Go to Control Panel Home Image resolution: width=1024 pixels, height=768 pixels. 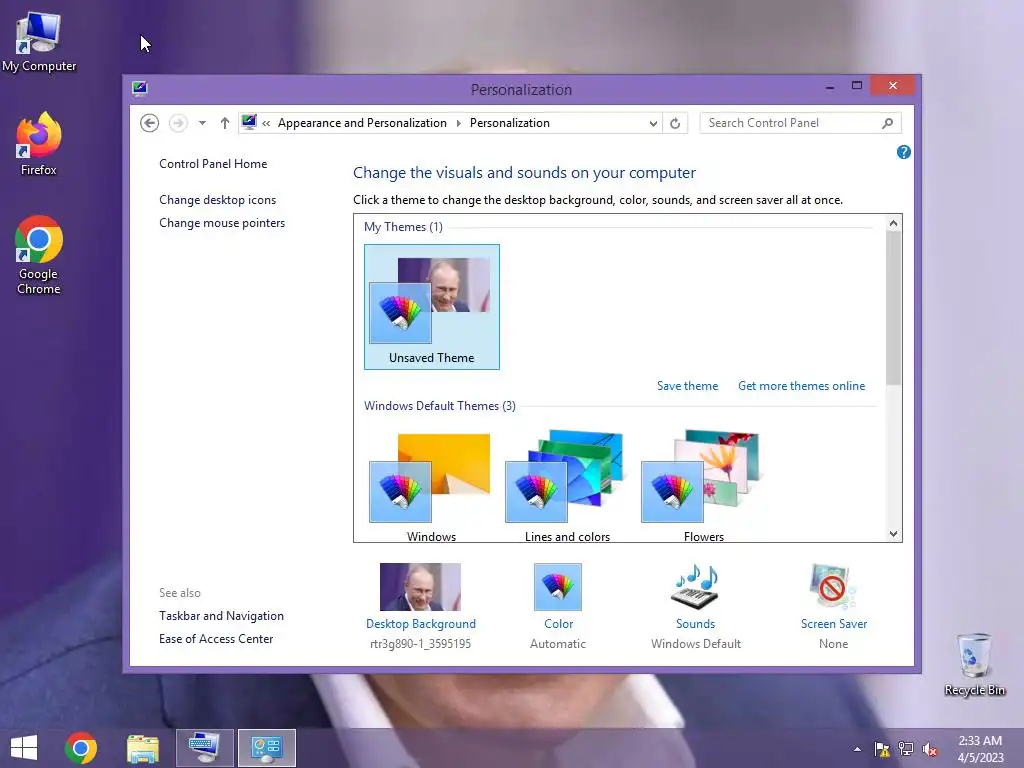pos(213,164)
